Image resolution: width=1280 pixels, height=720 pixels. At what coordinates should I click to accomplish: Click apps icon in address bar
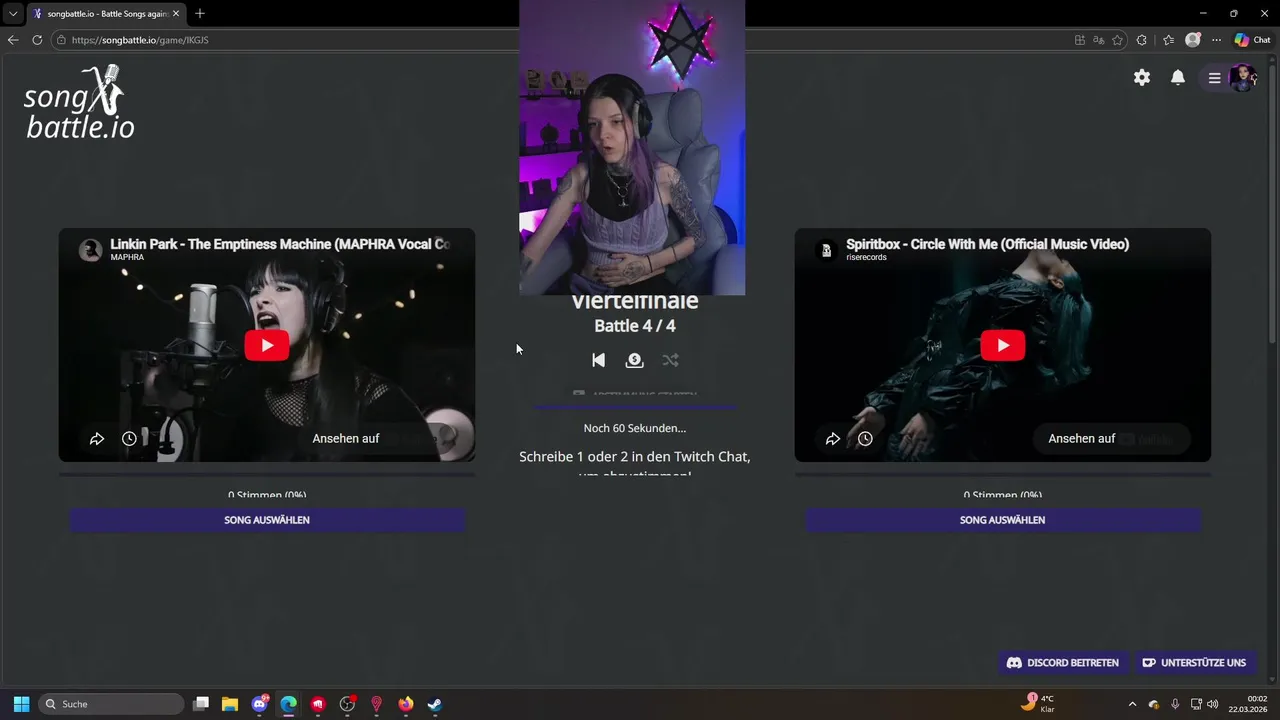click(1080, 40)
